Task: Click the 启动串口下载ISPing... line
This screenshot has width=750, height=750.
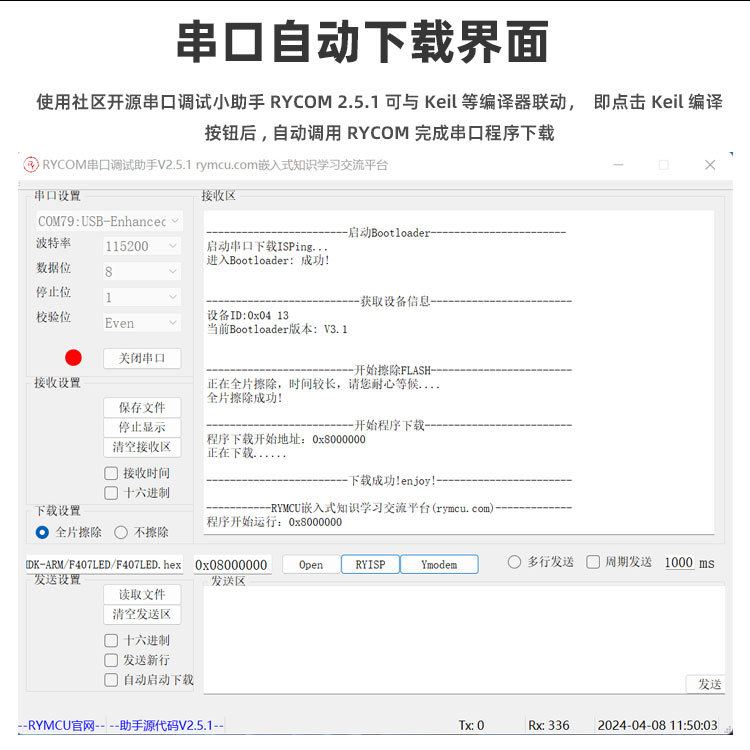Action: tap(267, 247)
